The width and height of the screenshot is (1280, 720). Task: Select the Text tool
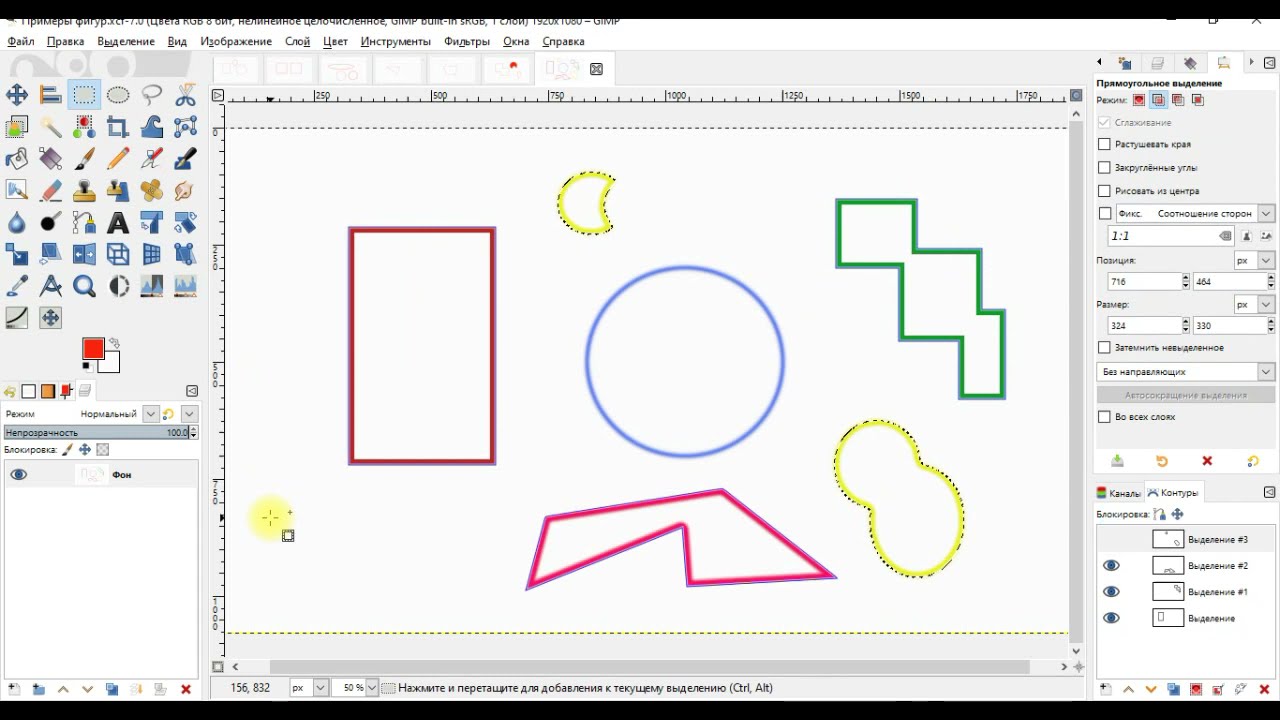click(x=117, y=222)
